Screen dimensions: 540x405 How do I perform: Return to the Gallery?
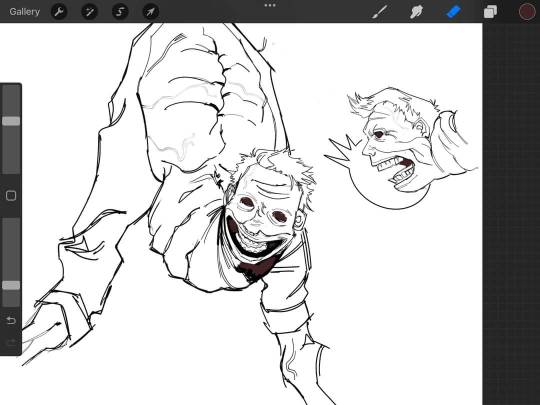24,12
